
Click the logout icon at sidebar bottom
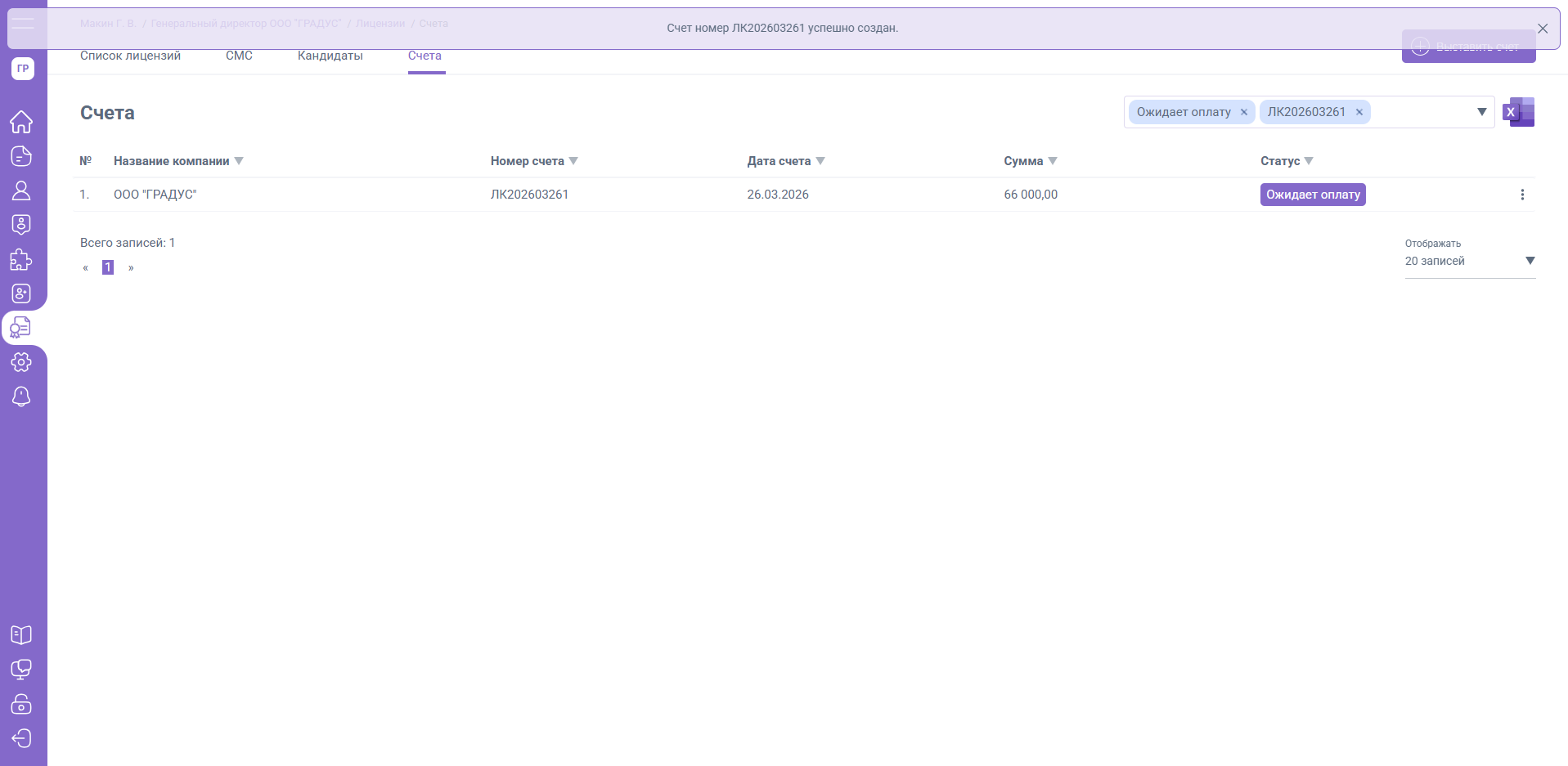tap(21, 738)
